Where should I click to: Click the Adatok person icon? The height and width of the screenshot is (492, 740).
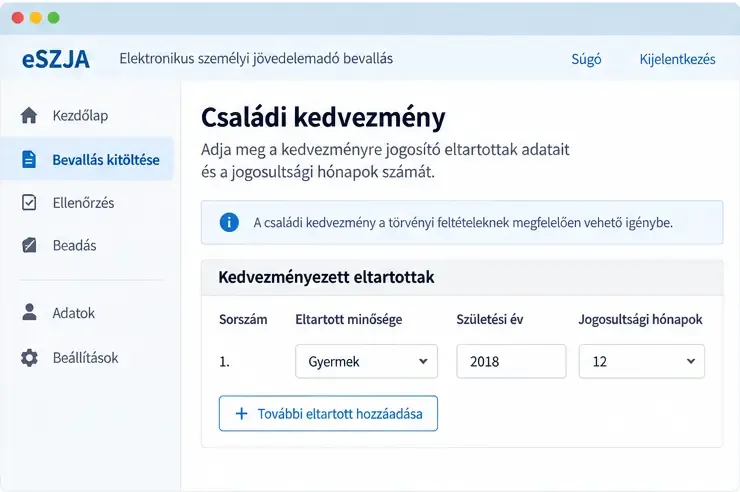click(x=29, y=312)
